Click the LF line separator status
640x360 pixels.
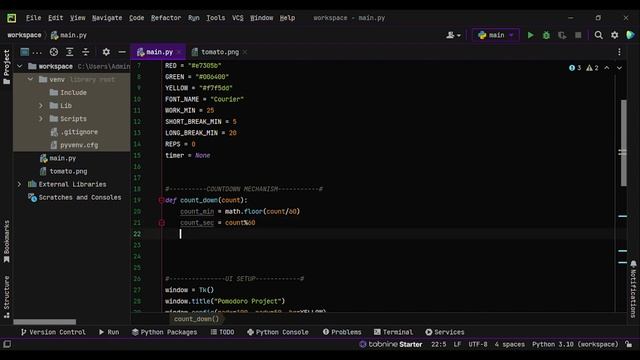pos(457,344)
